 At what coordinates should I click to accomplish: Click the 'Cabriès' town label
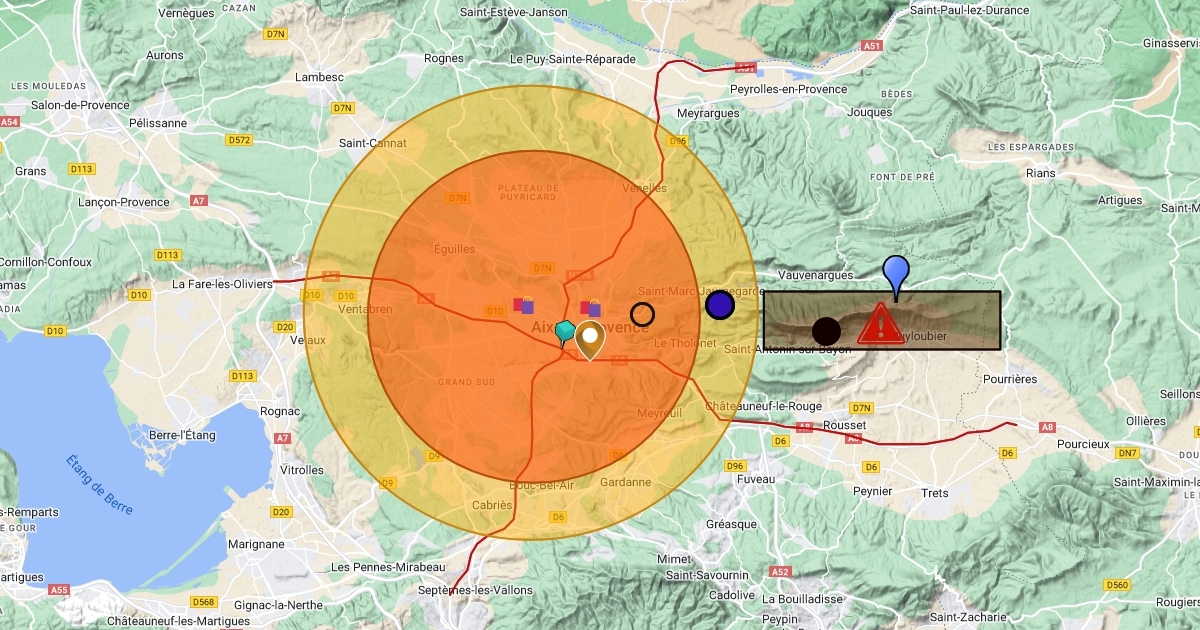pyautogui.click(x=491, y=505)
